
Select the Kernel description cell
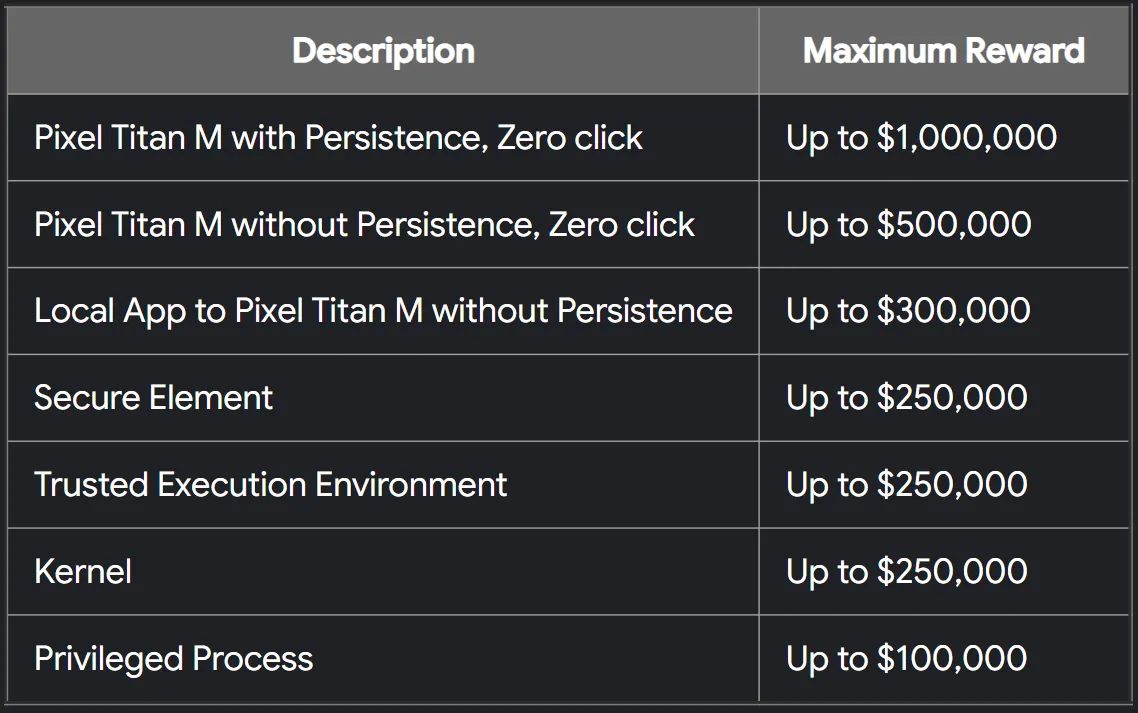[x=83, y=572]
